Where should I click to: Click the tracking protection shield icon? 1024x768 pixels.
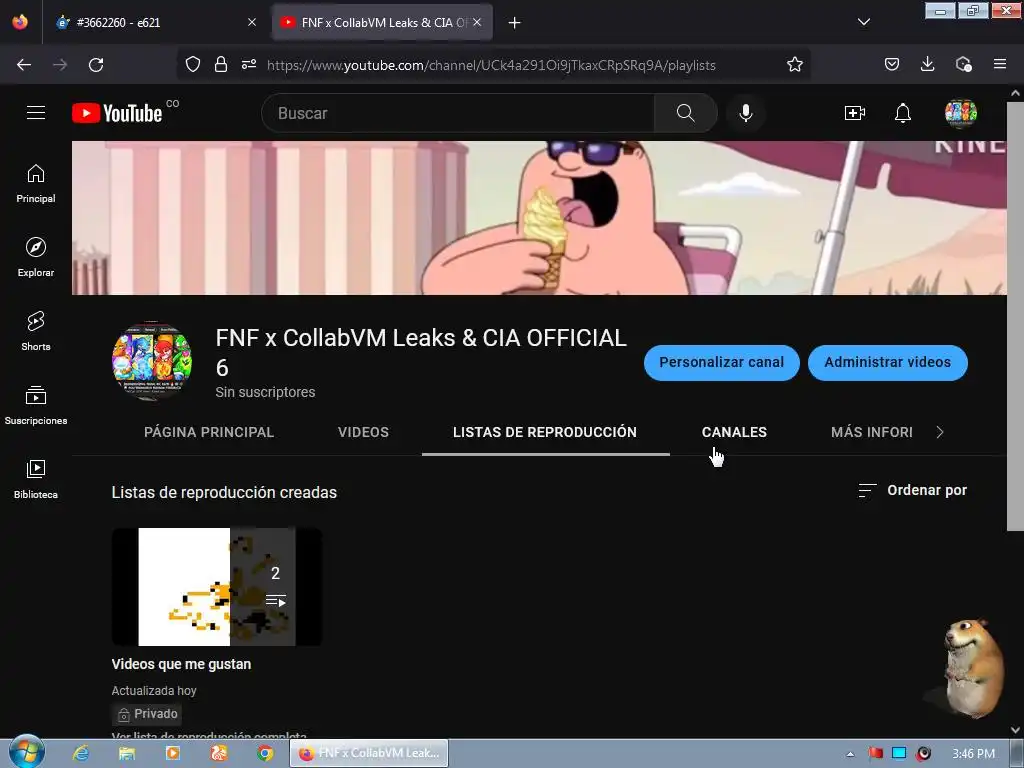click(193, 65)
